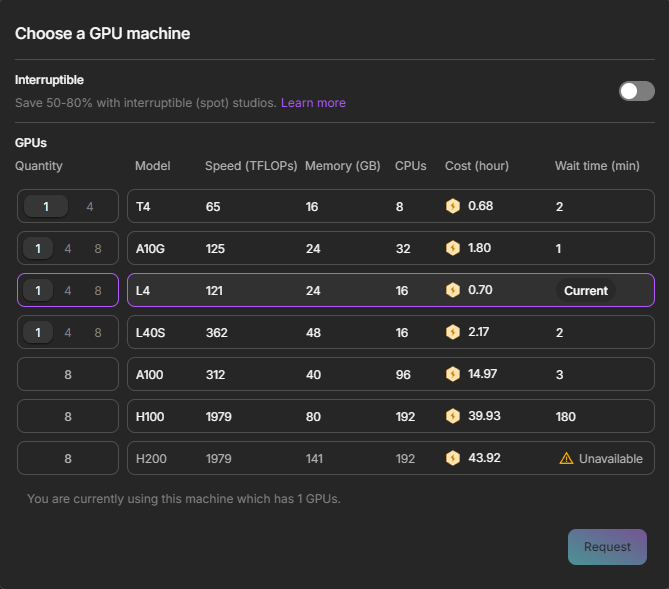Click the Wait time (min) column header

tap(597, 166)
